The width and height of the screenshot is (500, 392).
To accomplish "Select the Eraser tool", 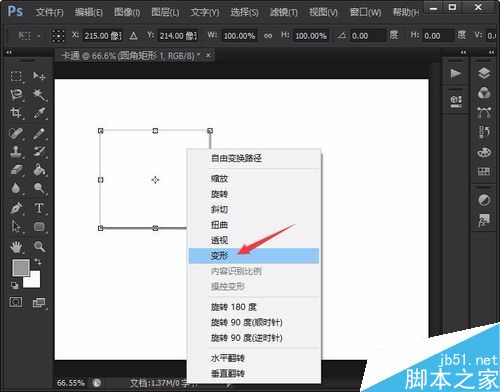I will 16,170.
